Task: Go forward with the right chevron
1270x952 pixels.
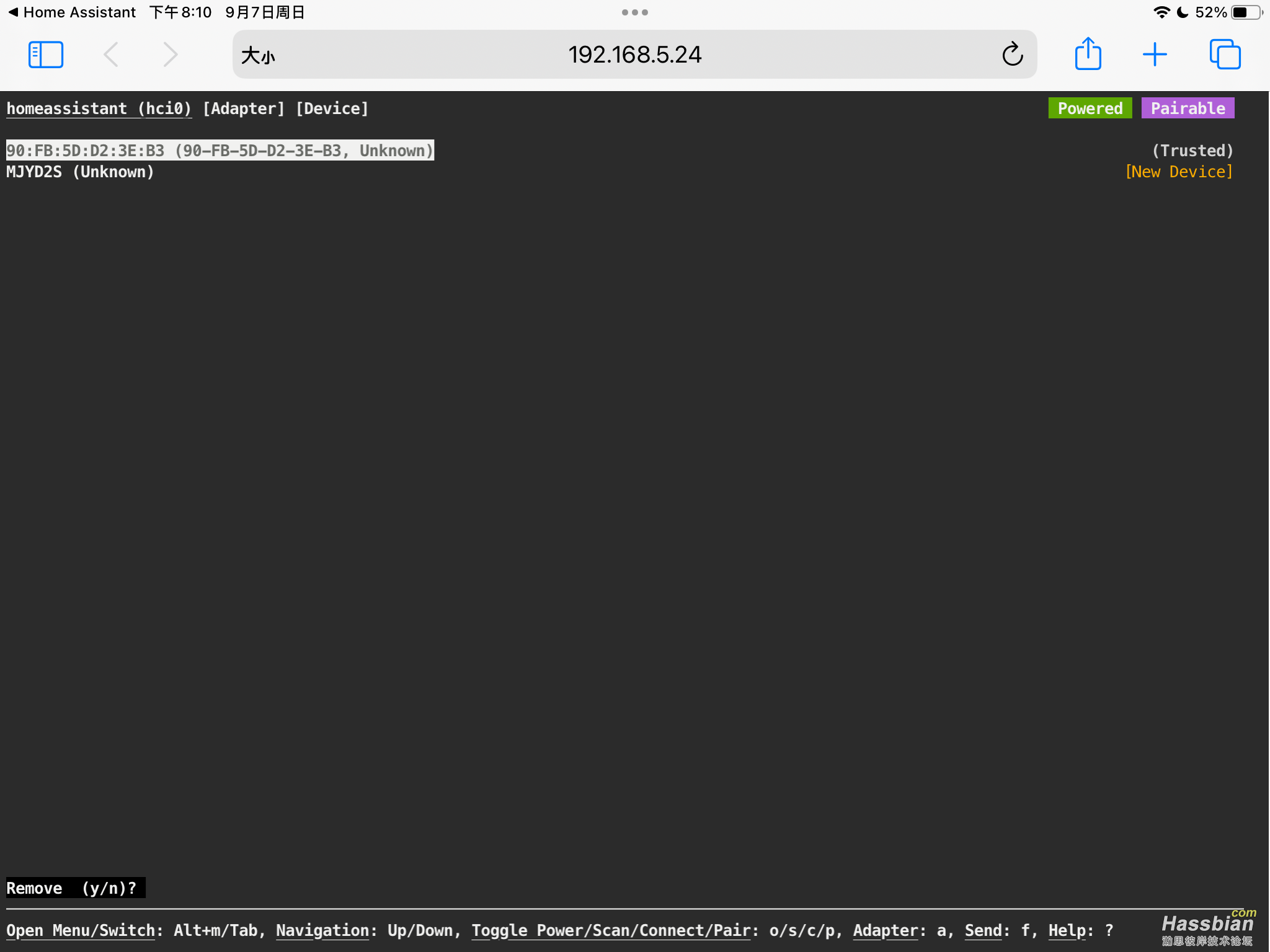Action: [x=170, y=55]
